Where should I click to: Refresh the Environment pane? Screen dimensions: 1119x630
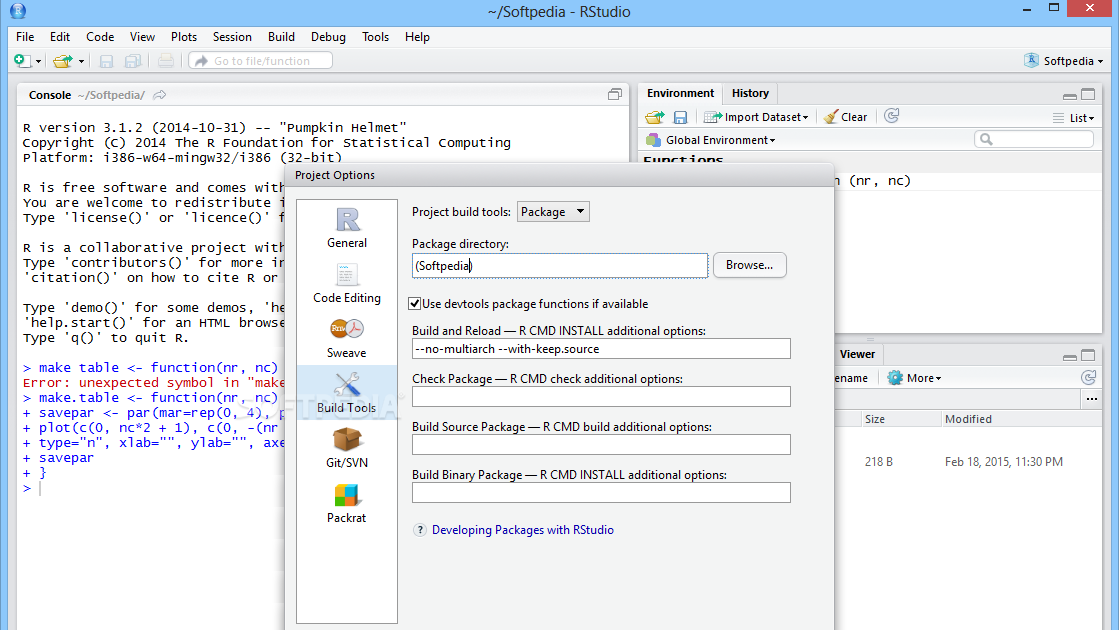(x=891, y=116)
